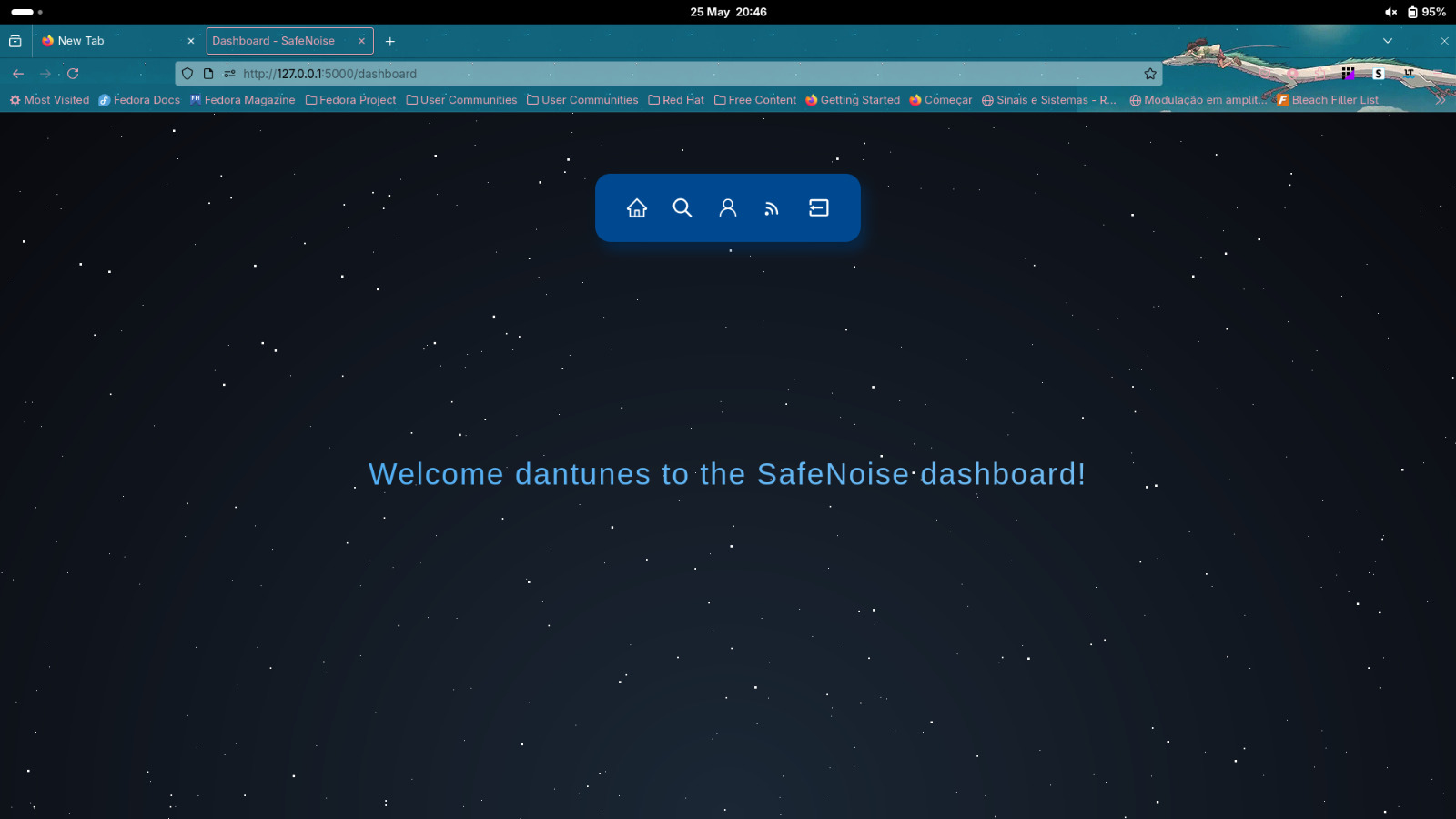1456x819 pixels.
Task: Select the Dashboard - SafeNoise tab
Action: (x=273, y=41)
